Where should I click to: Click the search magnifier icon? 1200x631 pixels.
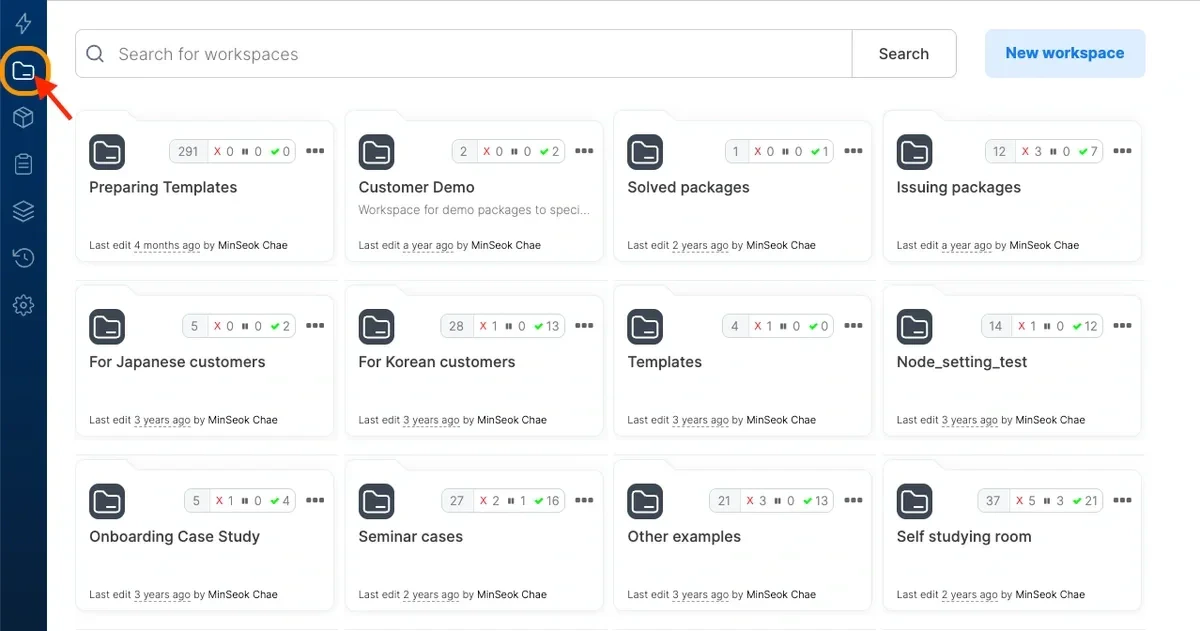click(95, 53)
